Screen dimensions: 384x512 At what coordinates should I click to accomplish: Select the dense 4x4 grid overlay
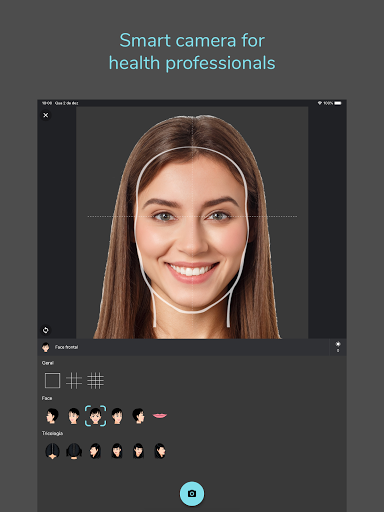[x=95, y=380]
